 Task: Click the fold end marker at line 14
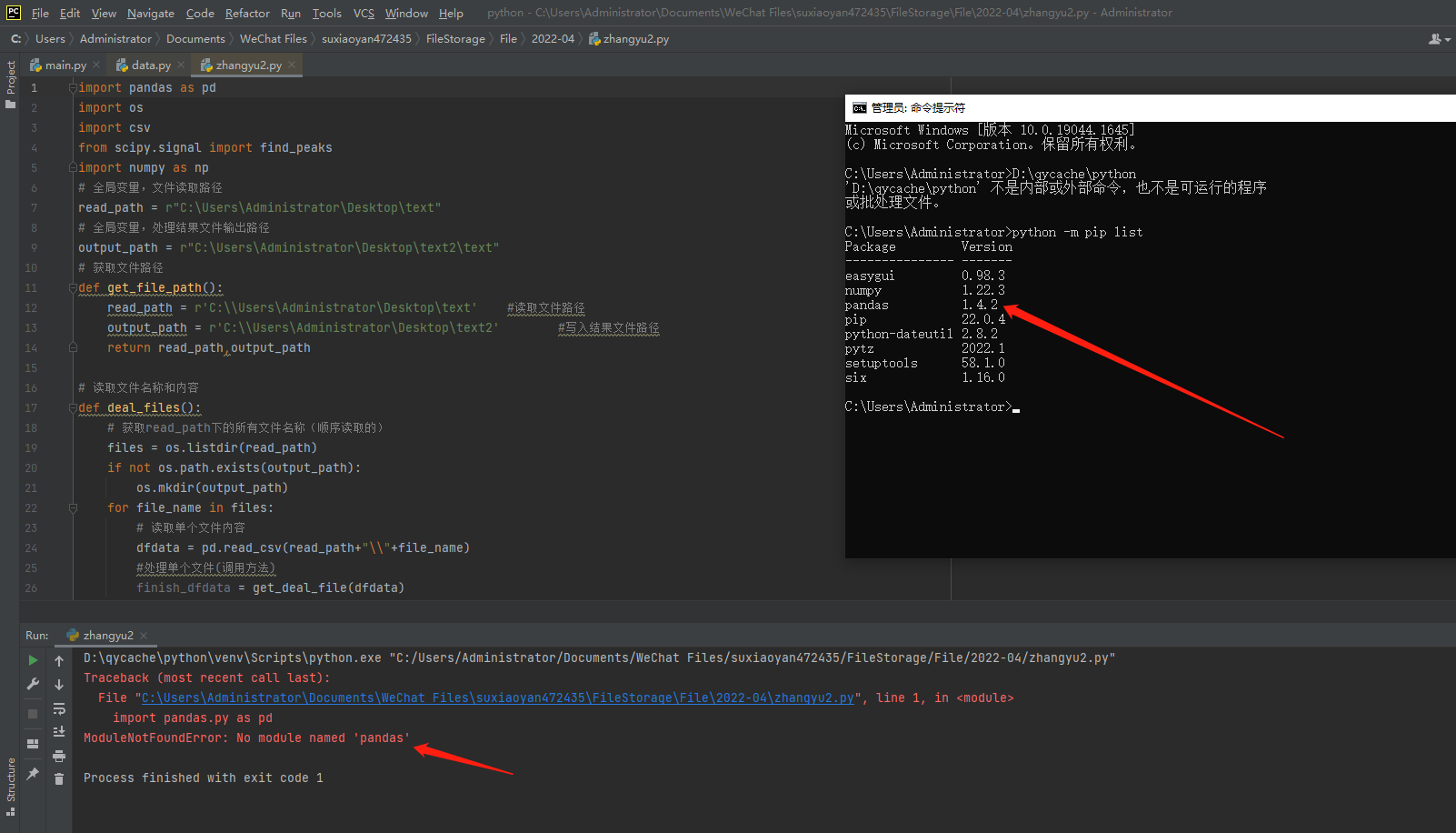(73, 347)
